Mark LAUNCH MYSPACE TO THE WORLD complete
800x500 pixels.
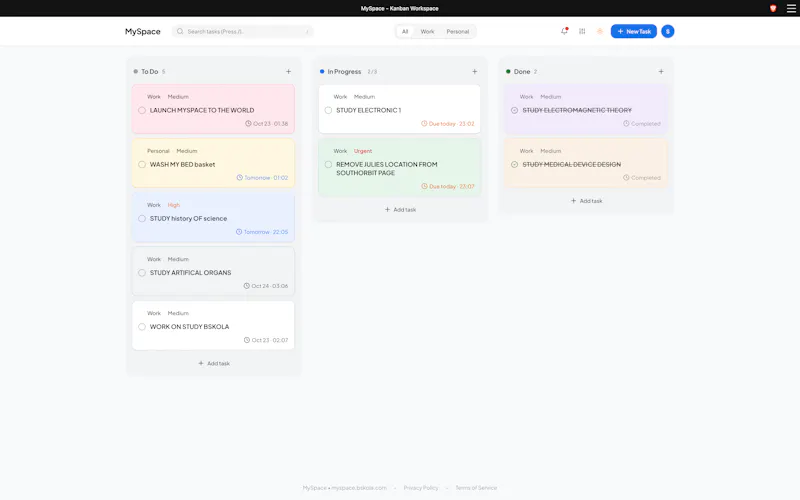(142, 110)
